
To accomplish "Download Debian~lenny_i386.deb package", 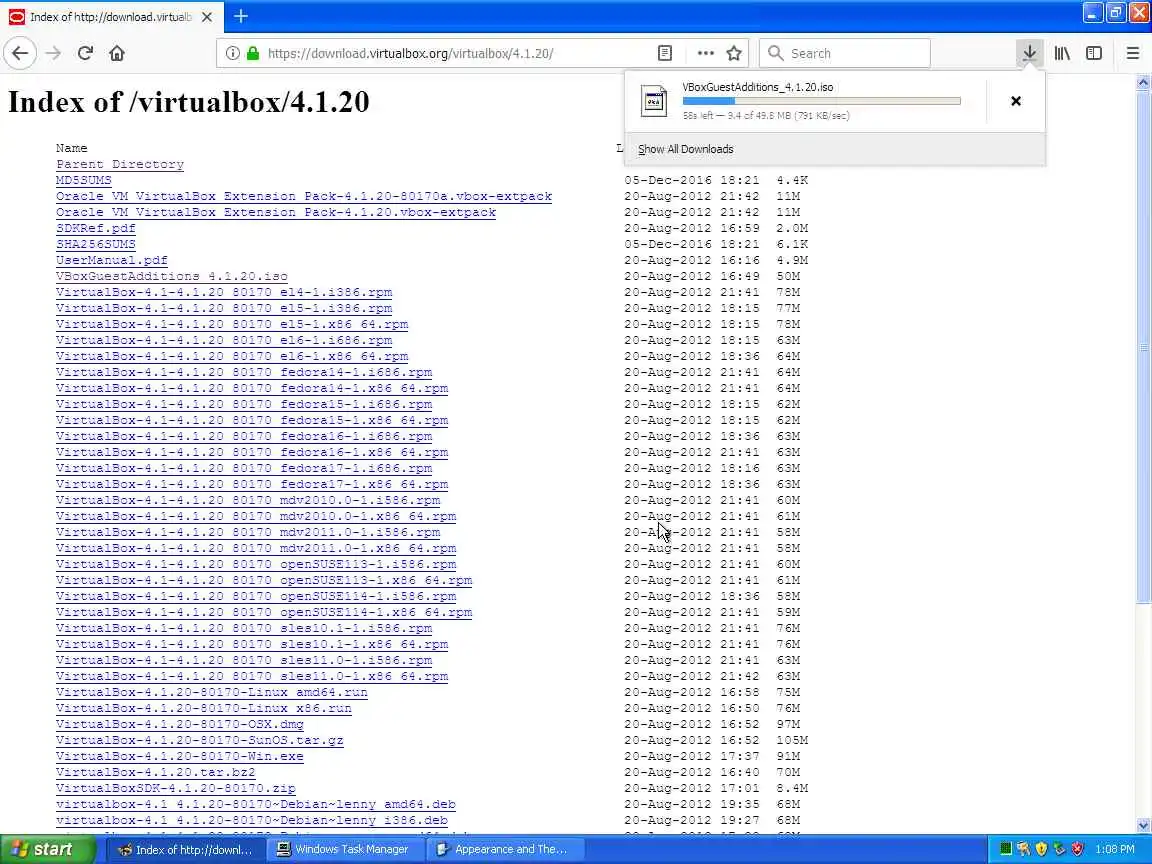I will [x=252, y=821].
